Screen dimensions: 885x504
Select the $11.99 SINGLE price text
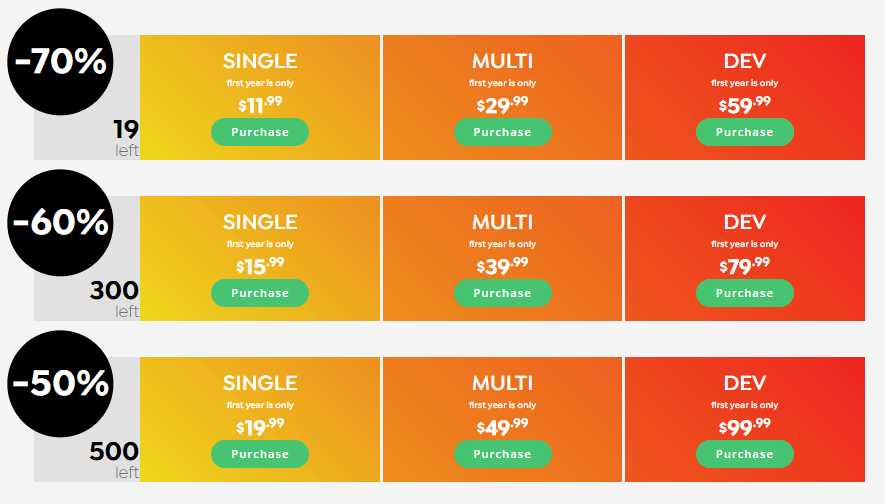(260, 104)
